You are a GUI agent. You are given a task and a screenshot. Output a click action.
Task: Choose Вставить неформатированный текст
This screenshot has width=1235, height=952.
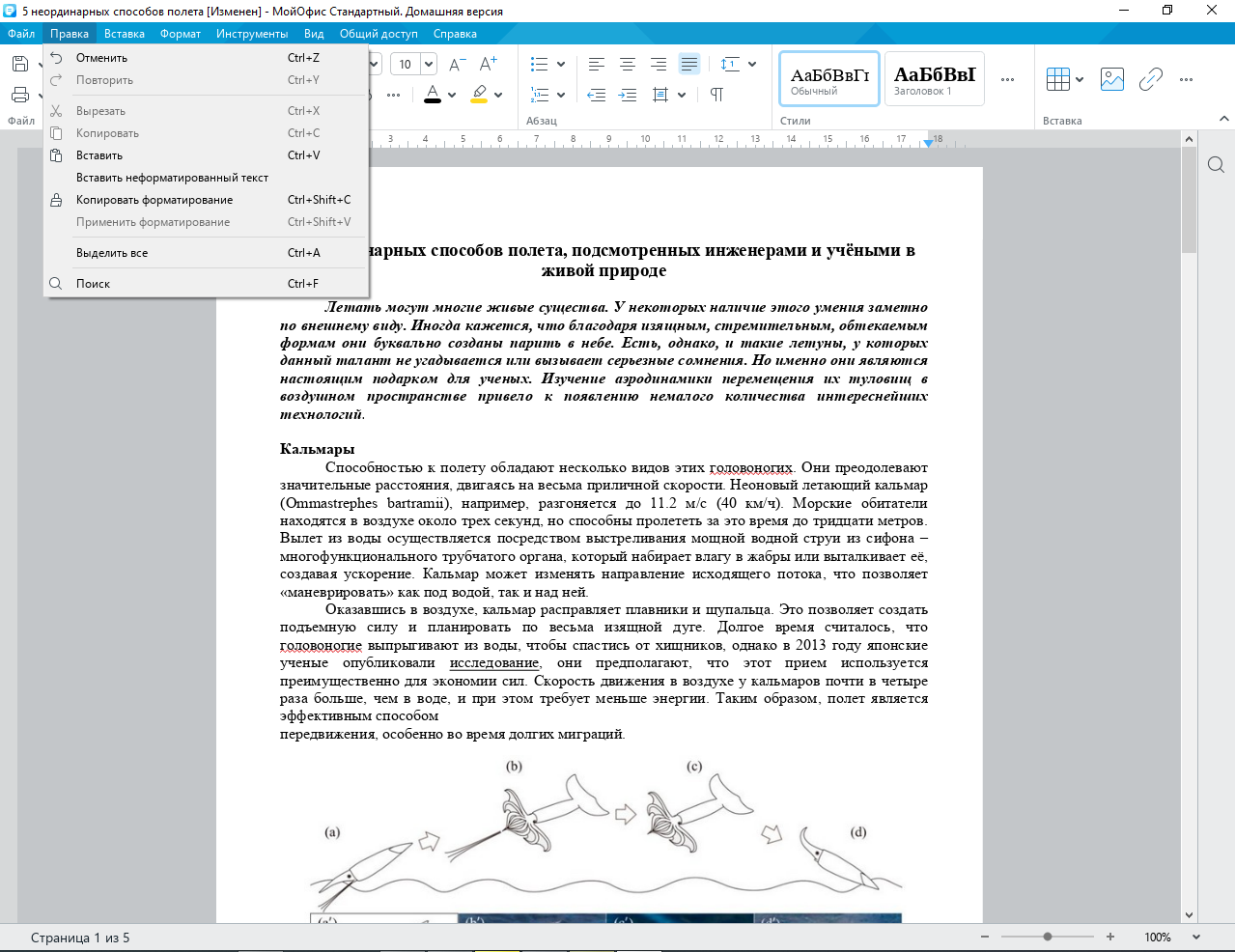pyautogui.click(x=206, y=178)
